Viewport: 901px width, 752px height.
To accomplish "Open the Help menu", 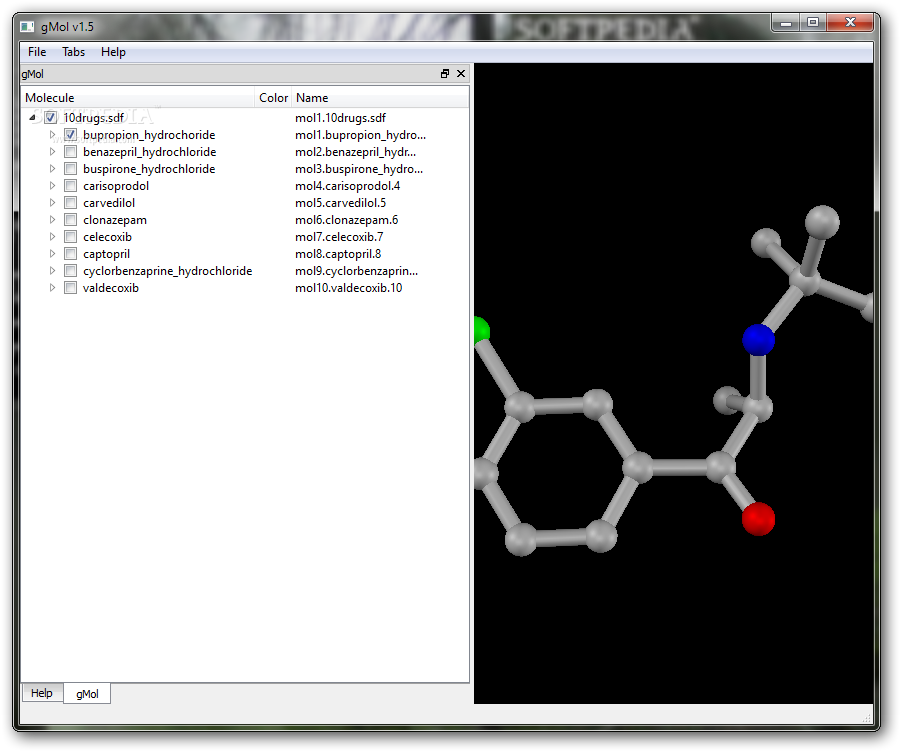I will (x=113, y=52).
